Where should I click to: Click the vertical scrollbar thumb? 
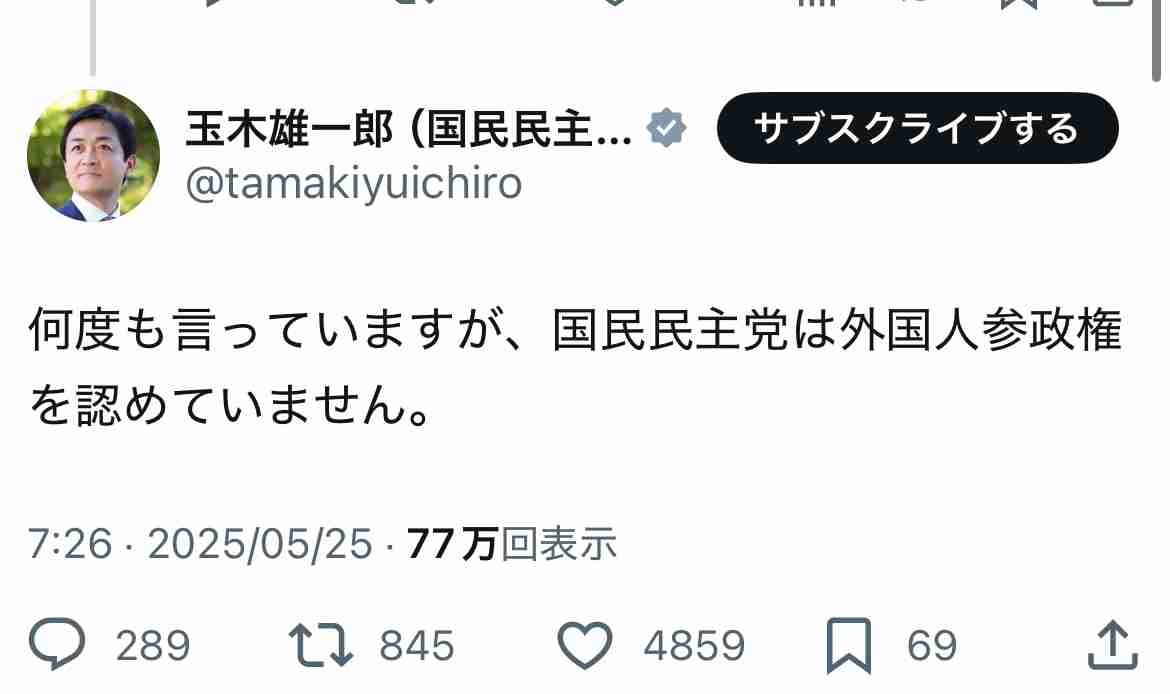(1156, 39)
